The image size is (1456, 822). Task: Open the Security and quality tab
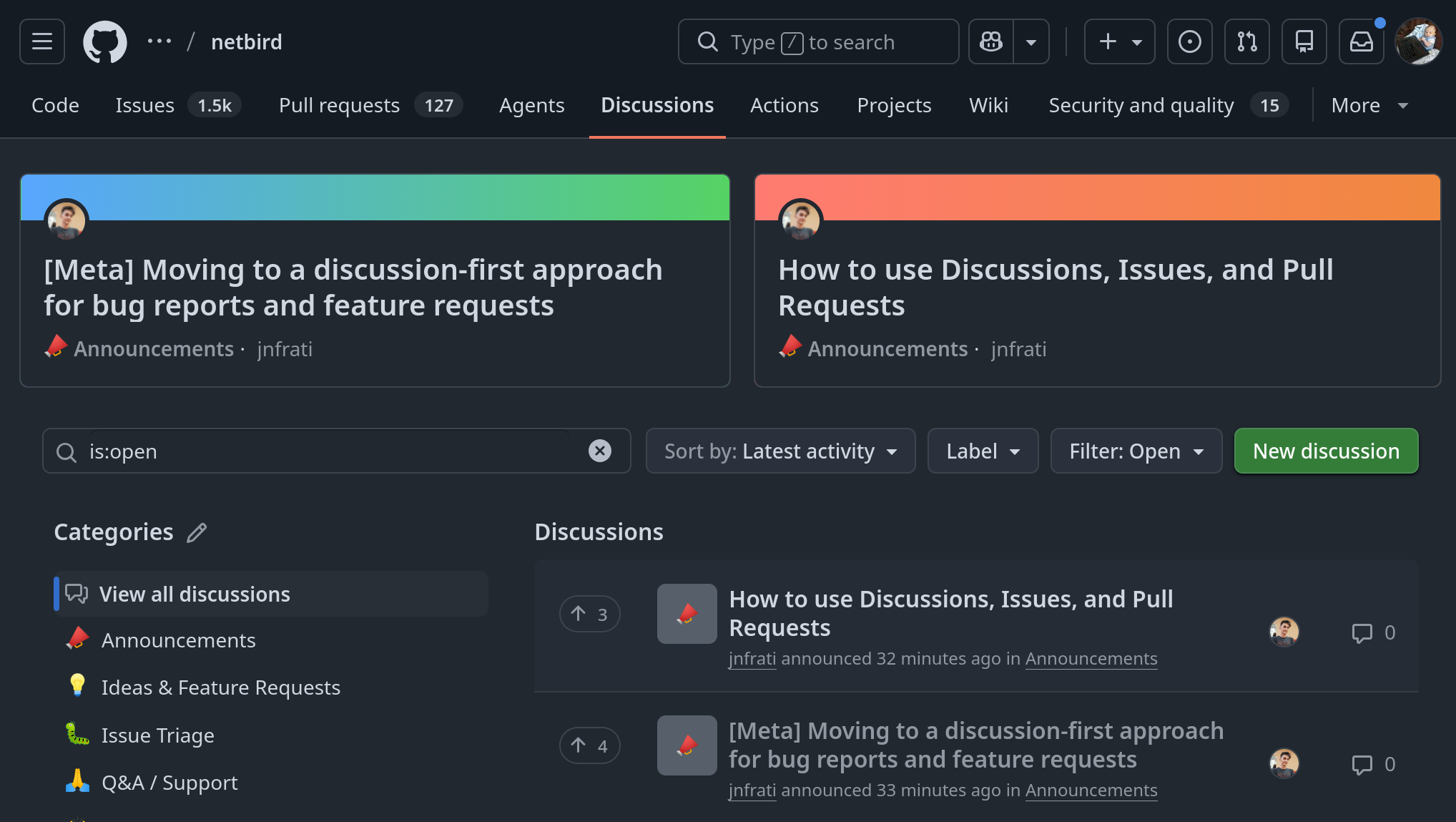pyautogui.click(x=1169, y=105)
